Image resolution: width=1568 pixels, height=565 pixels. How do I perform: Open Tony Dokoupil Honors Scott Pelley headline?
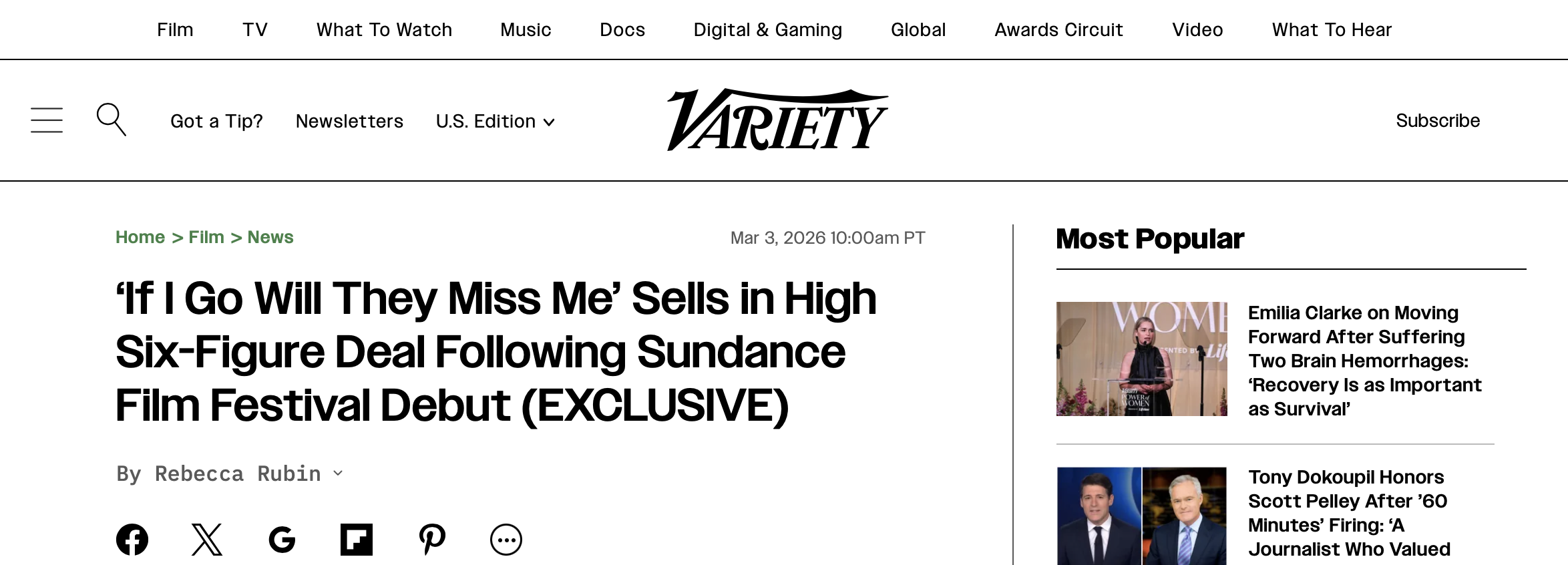pos(1349,513)
